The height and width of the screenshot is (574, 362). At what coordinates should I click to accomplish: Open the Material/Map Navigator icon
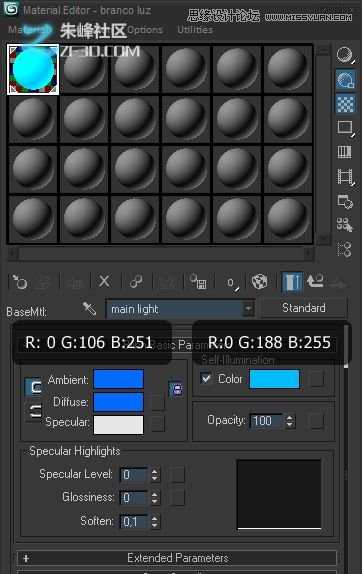pos(344,250)
